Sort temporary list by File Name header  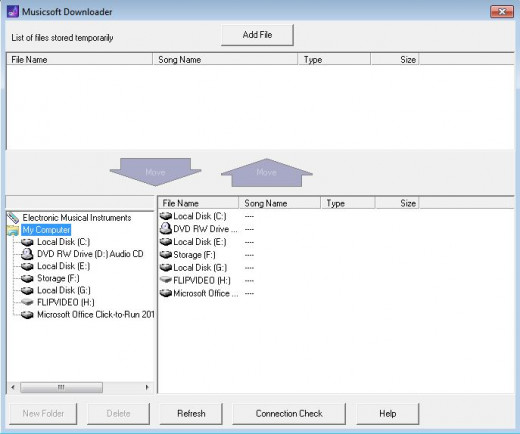79,60
